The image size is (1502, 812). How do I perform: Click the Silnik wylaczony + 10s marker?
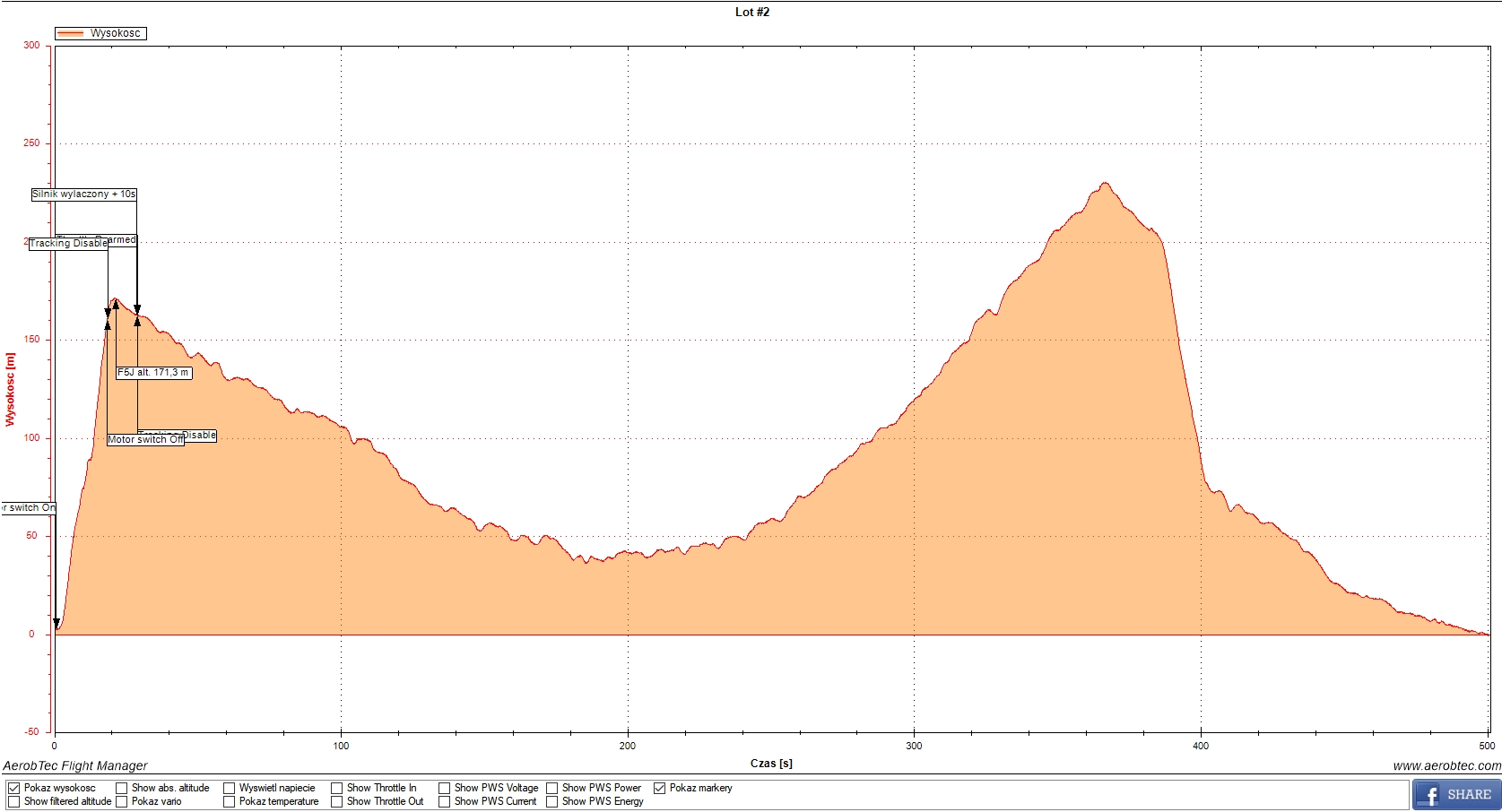[83, 194]
